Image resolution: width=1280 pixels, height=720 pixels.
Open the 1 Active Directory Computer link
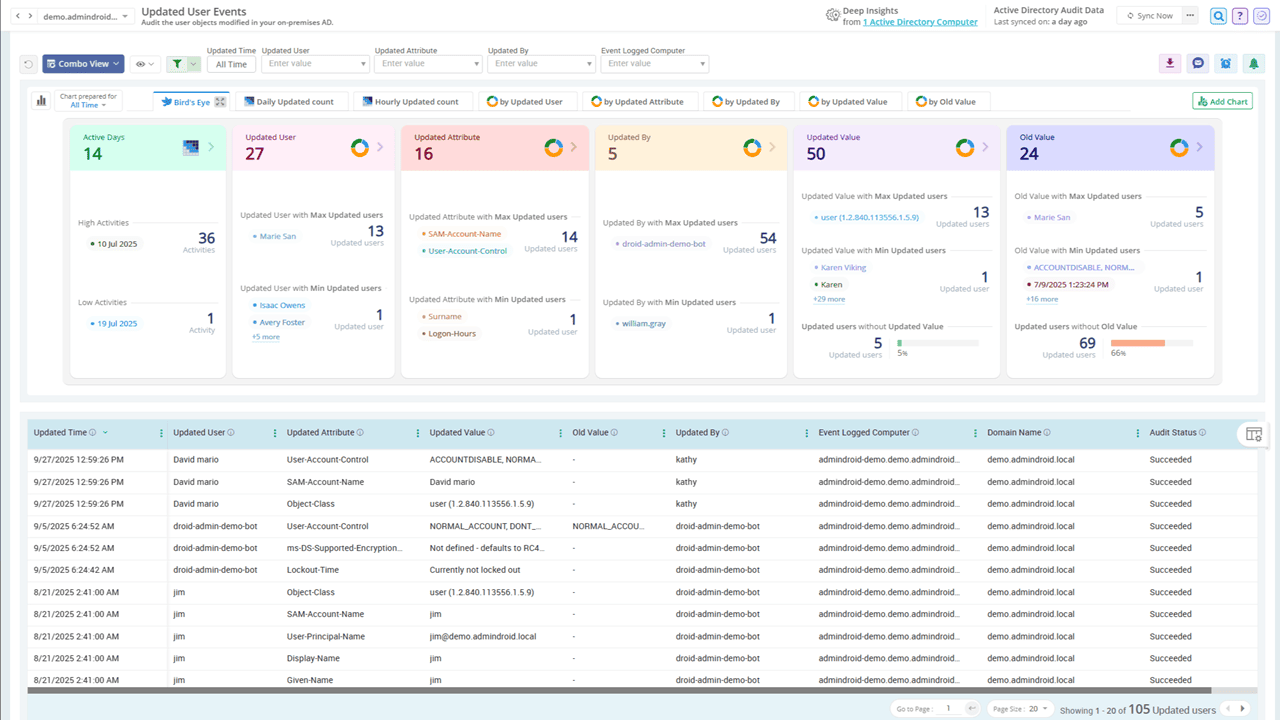coord(920,22)
